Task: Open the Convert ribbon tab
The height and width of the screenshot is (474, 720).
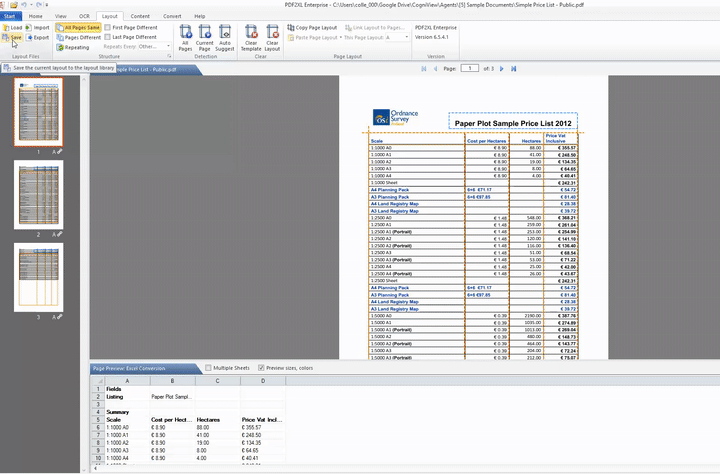Action: pyautogui.click(x=172, y=16)
